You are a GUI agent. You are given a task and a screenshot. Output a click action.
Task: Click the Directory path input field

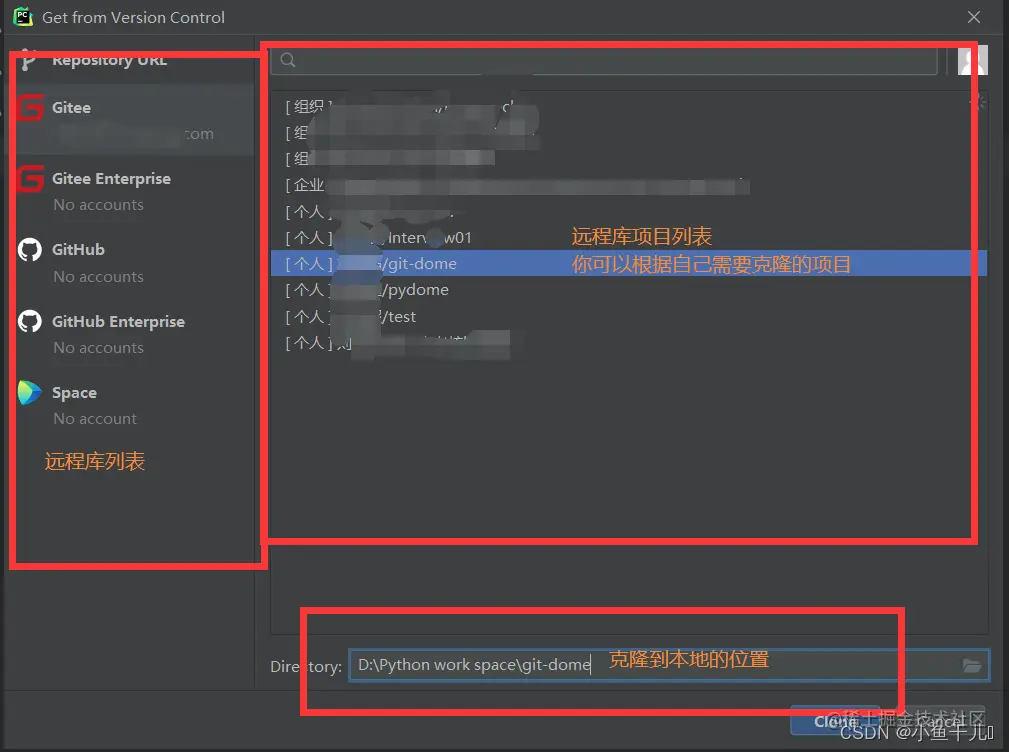(x=669, y=665)
